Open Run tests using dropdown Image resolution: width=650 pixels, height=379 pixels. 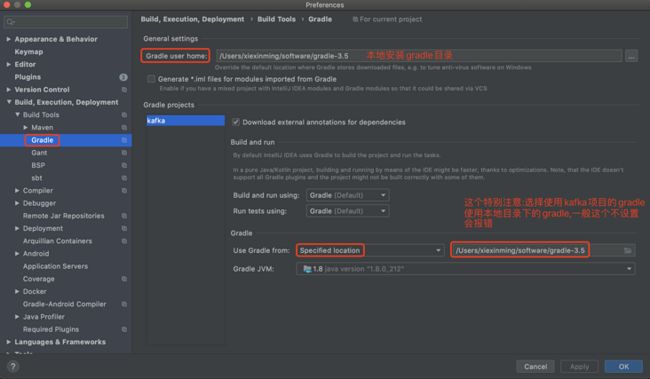click(x=347, y=211)
